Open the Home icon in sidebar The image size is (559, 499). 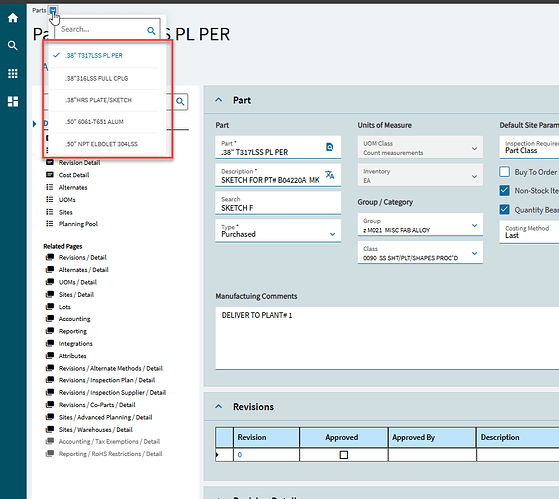[13, 17]
